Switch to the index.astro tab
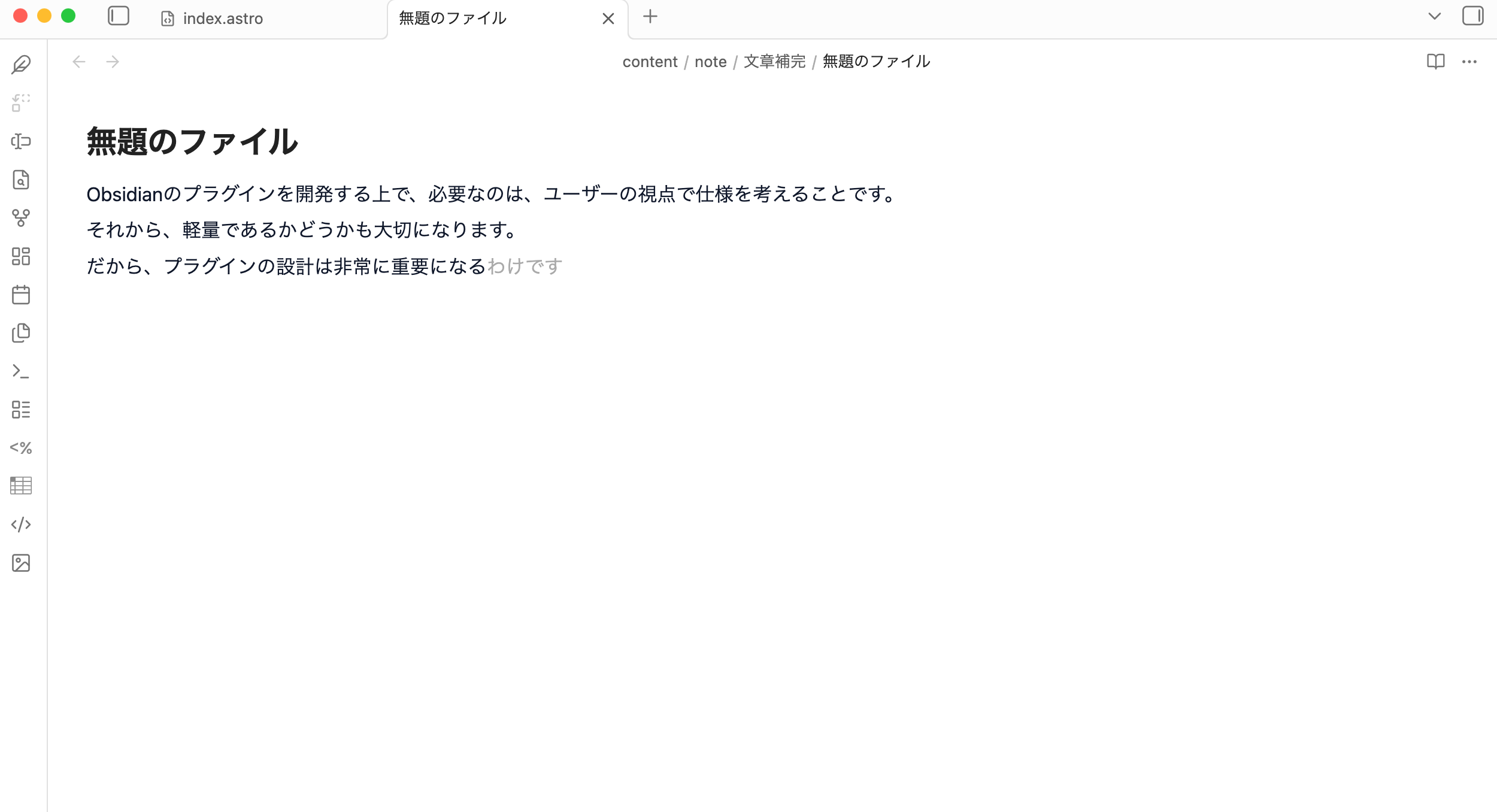This screenshot has width=1497, height=812. point(266,19)
